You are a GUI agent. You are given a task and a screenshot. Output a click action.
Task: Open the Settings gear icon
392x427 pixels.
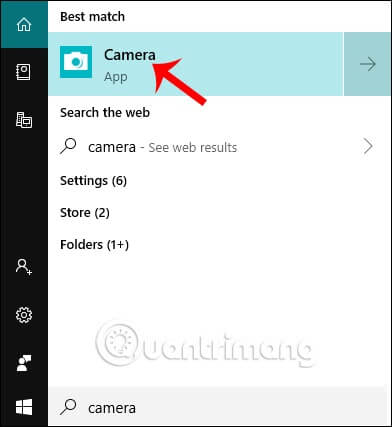[24, 315]
